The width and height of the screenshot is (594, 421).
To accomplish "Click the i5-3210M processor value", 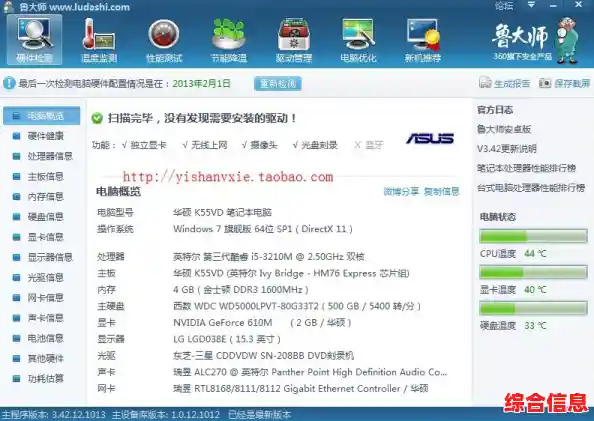I will click(x=269, y=257).
